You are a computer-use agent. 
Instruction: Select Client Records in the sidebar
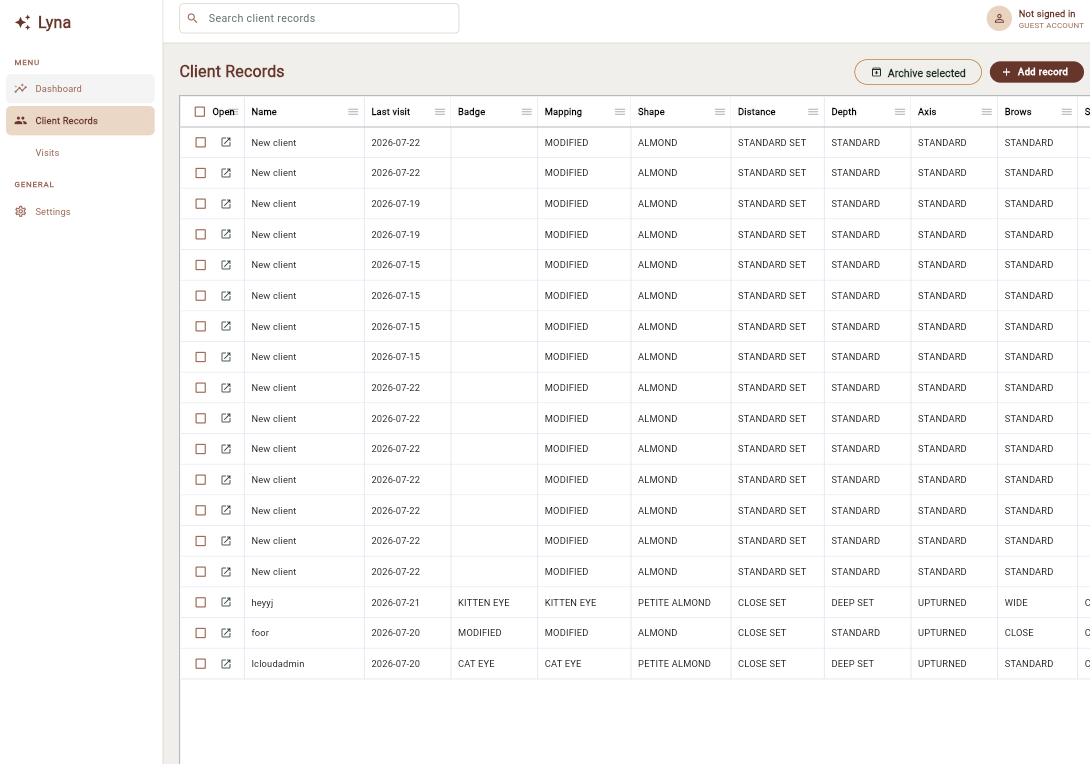coord(80,121)
